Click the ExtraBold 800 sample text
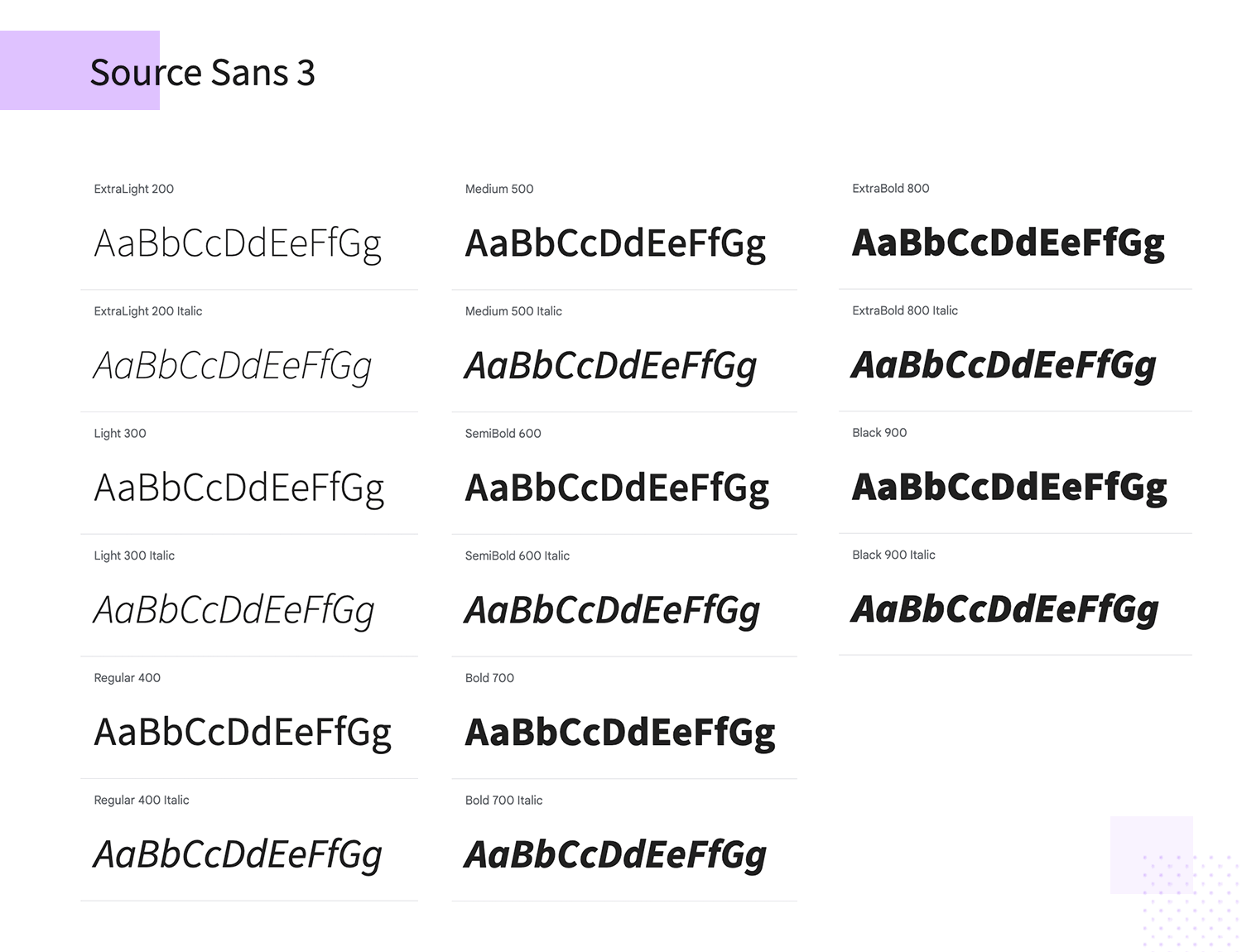 pyautogui.click(x=1009, y=243)
